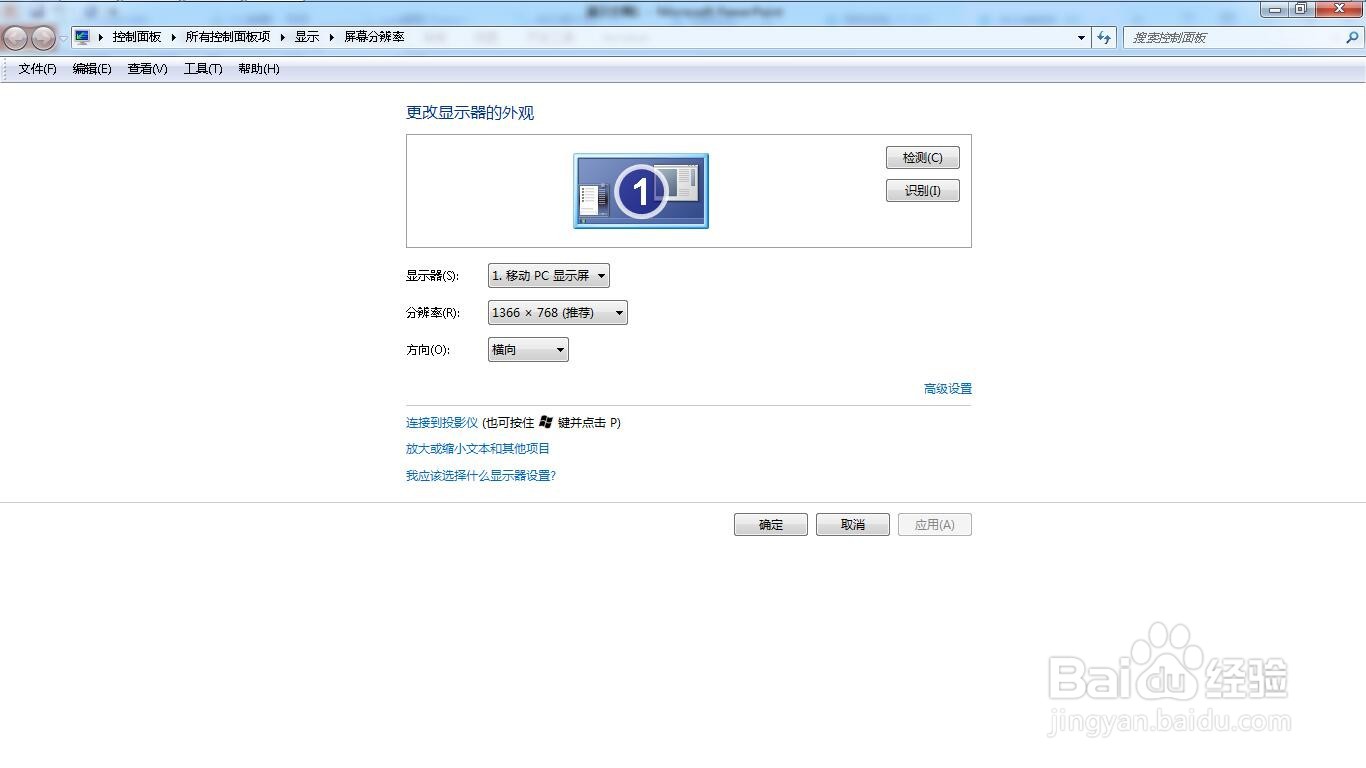Click the computer icon in the address bar
This screenshot has height=768, width=1366.
click(82, 37)
